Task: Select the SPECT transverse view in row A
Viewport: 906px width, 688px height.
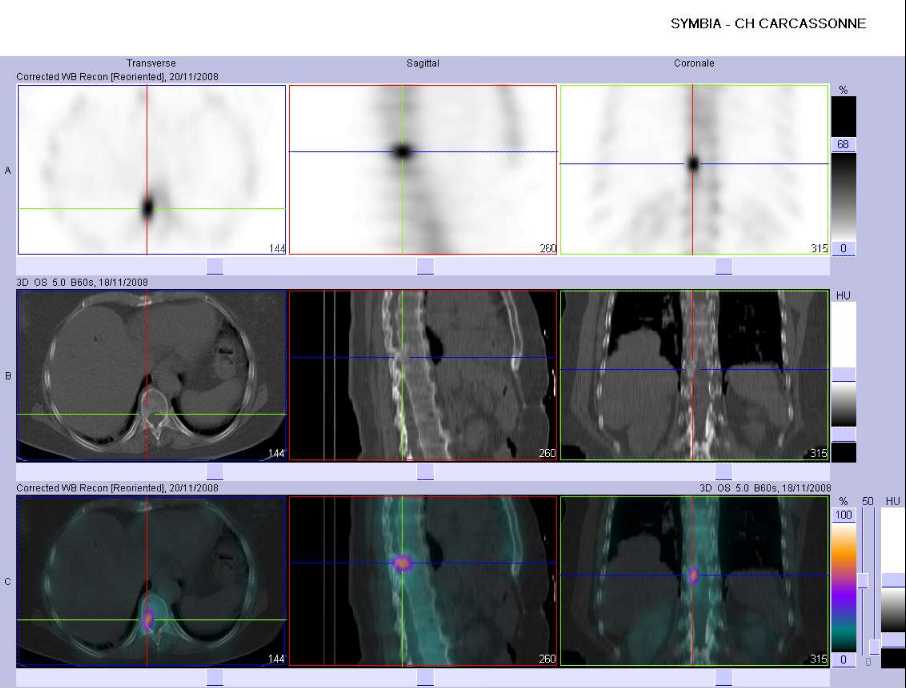Action: 152,170
